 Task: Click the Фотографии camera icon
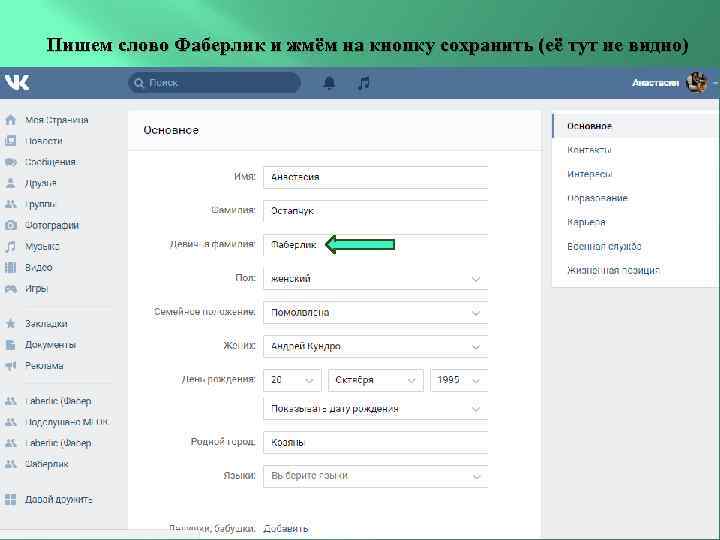click(11, 225)
